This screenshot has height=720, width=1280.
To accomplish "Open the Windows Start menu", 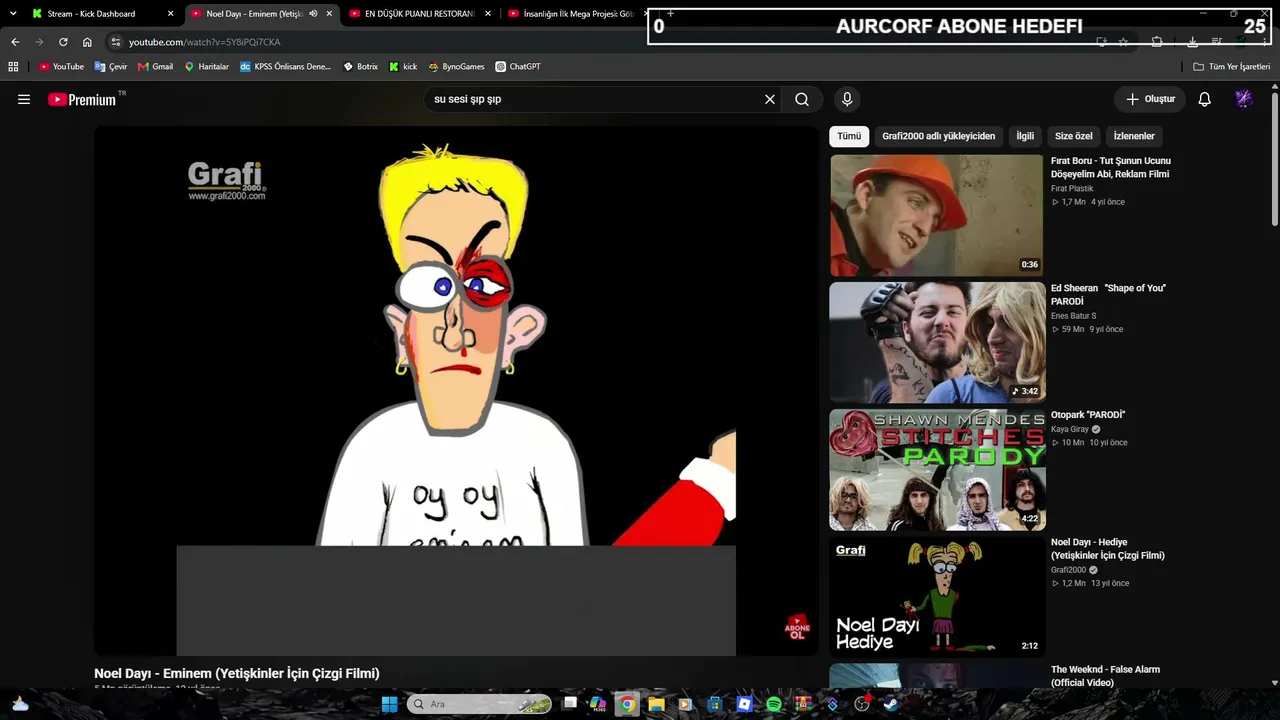I will 389,704.
